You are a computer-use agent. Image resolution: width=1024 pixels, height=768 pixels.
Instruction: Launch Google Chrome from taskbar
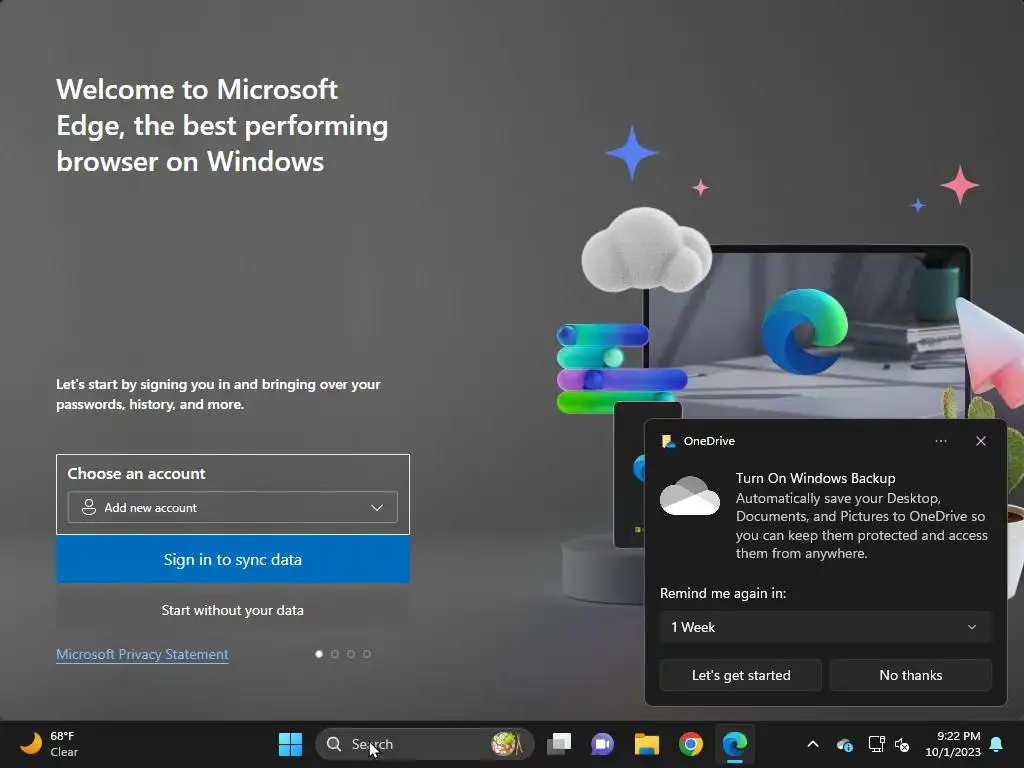coord(690,744)
